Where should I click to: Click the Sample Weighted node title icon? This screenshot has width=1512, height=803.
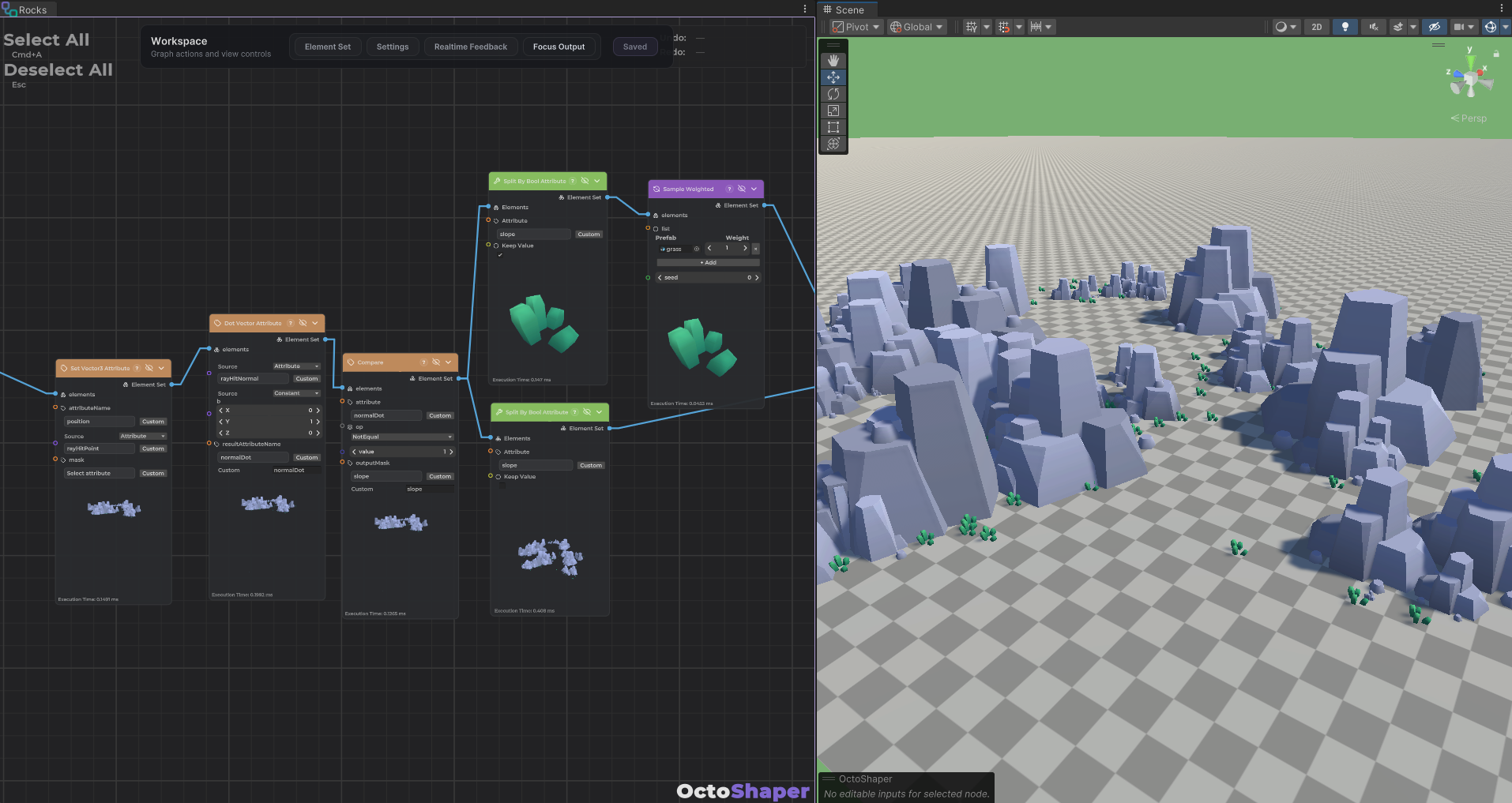[656, 189]
